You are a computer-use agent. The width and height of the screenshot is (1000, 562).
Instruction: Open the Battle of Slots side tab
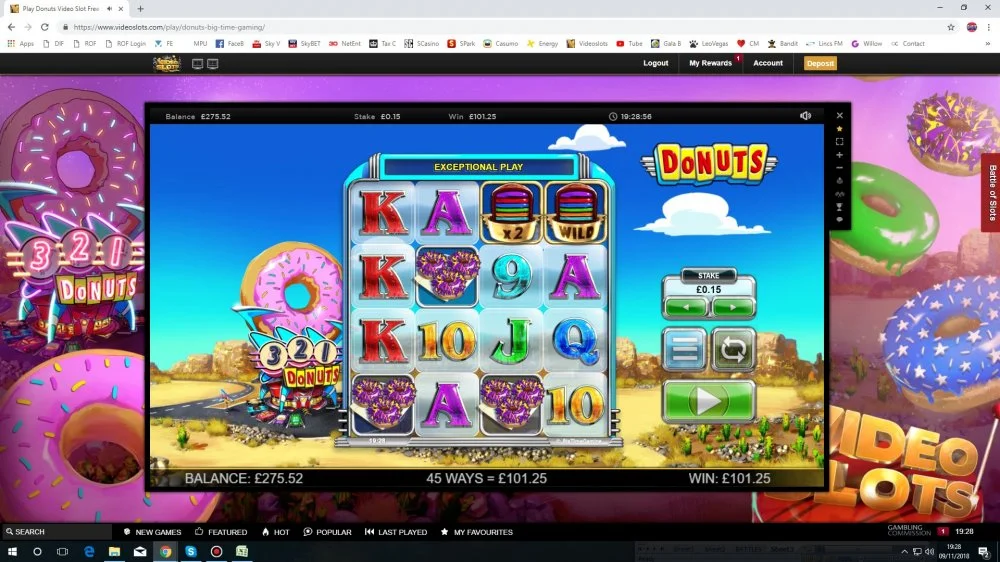[992, 192]
